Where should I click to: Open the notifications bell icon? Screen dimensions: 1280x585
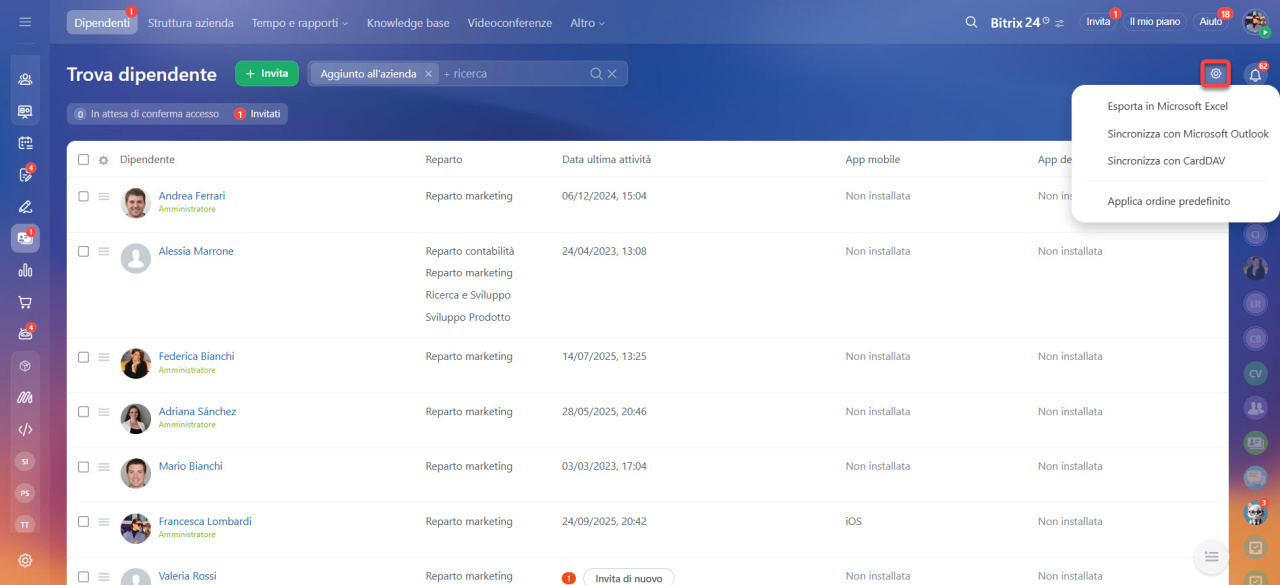coord(1255,74)
